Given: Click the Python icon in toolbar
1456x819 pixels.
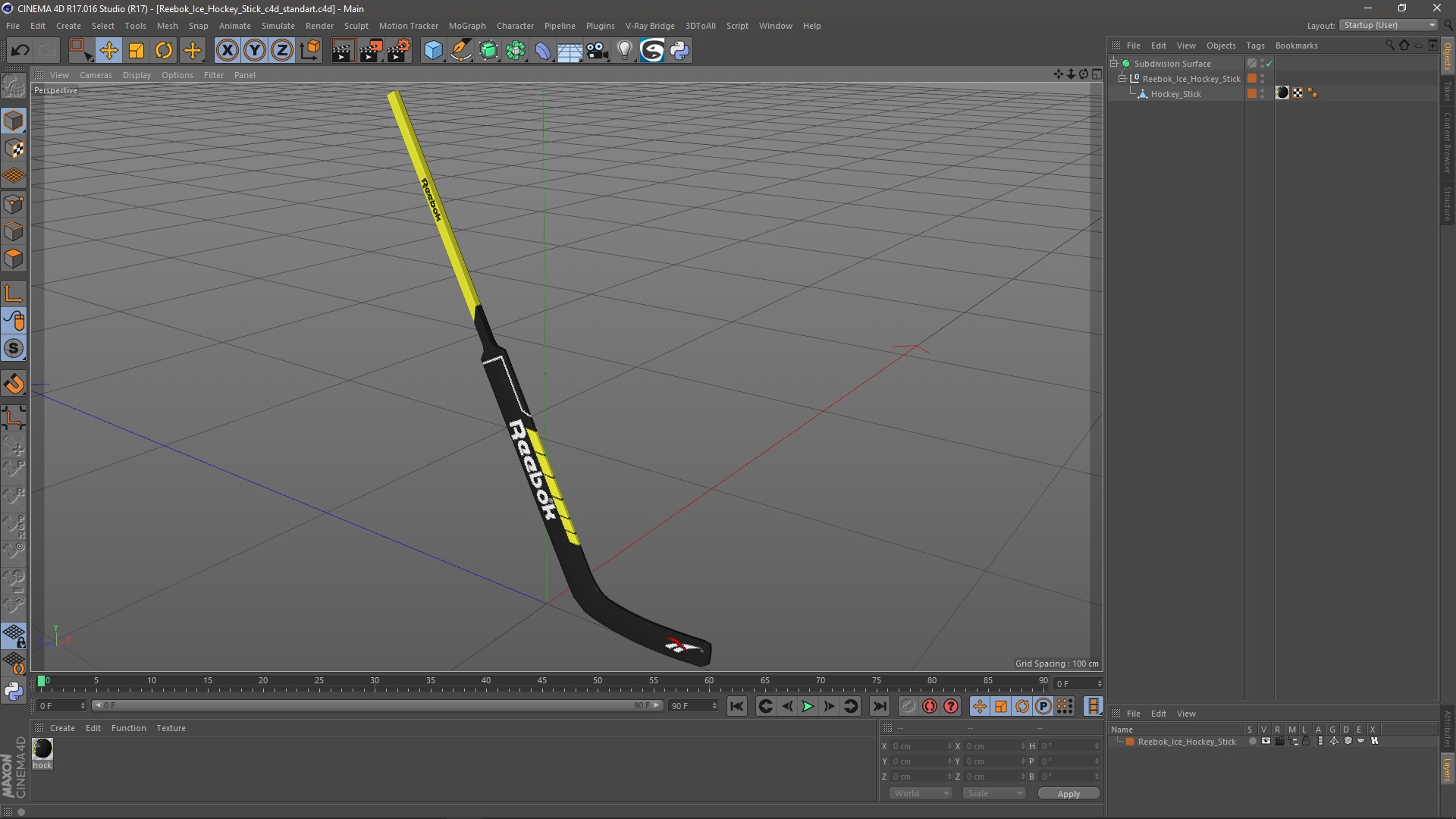Looking at the screenshot, I should coord(679,51).
